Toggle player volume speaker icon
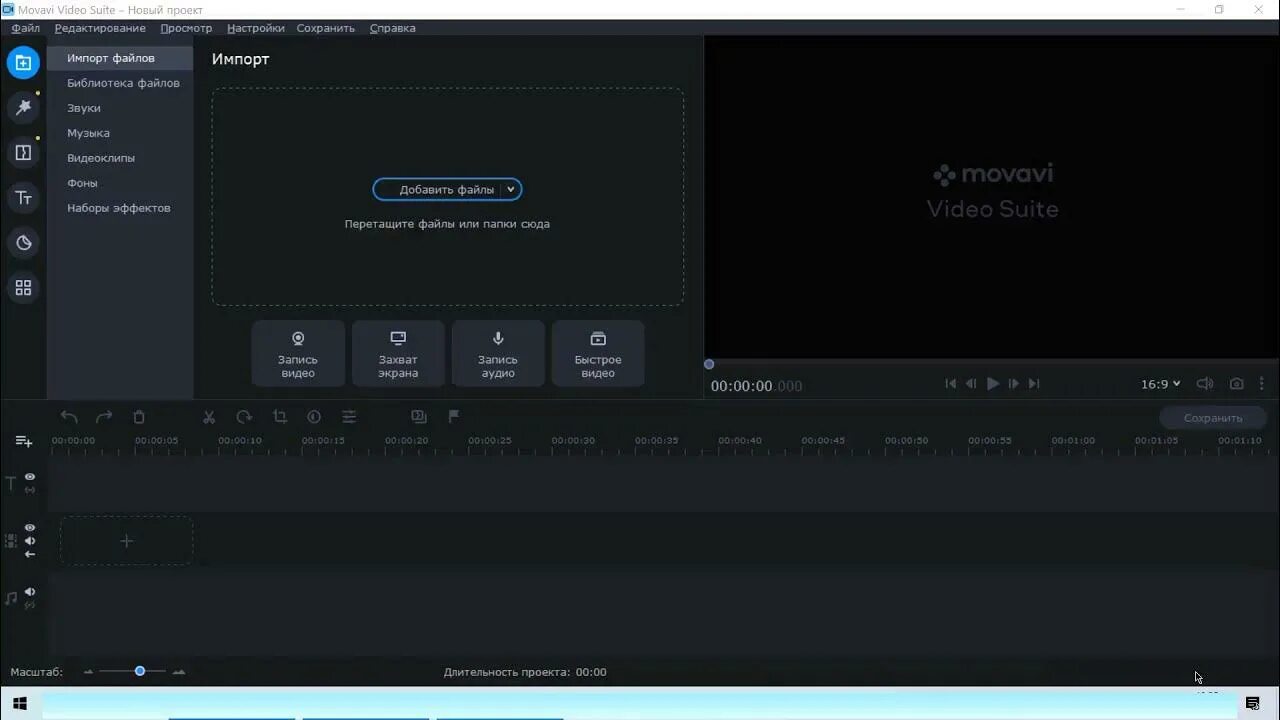The width and height of the screenshot is (1280, 720). click(1205, 384)
